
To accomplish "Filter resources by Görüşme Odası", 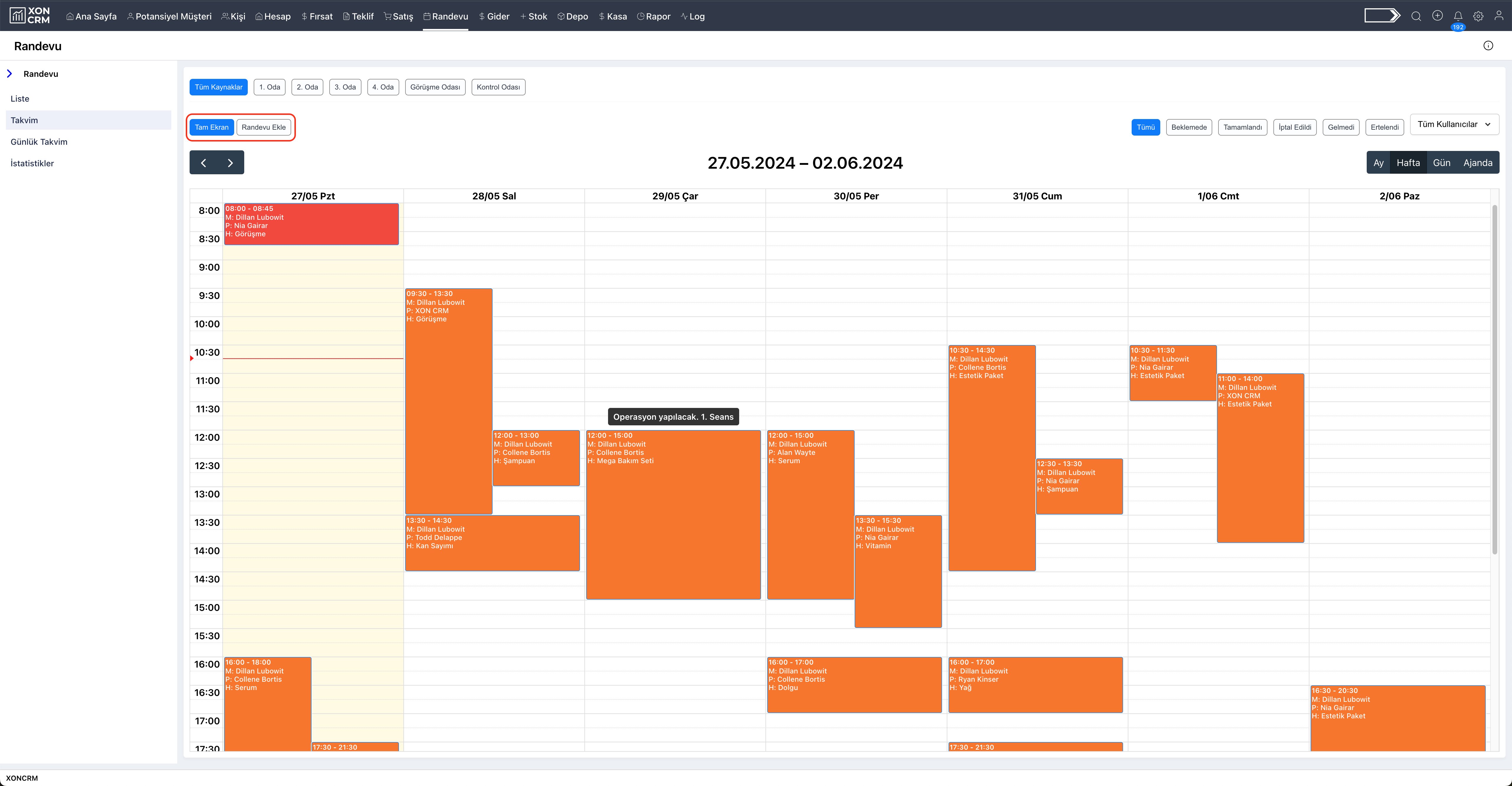I will pyautogui.click(x=435, y=87).
